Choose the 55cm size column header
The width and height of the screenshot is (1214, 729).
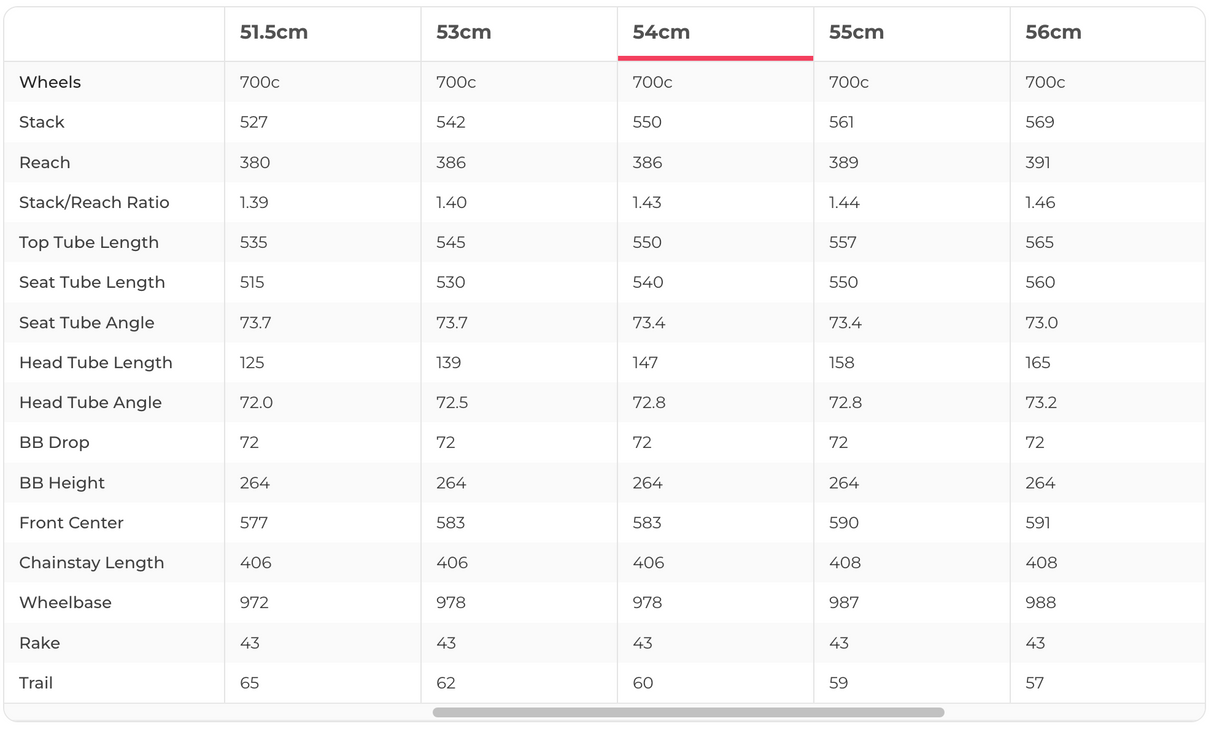tap(856, 32)
